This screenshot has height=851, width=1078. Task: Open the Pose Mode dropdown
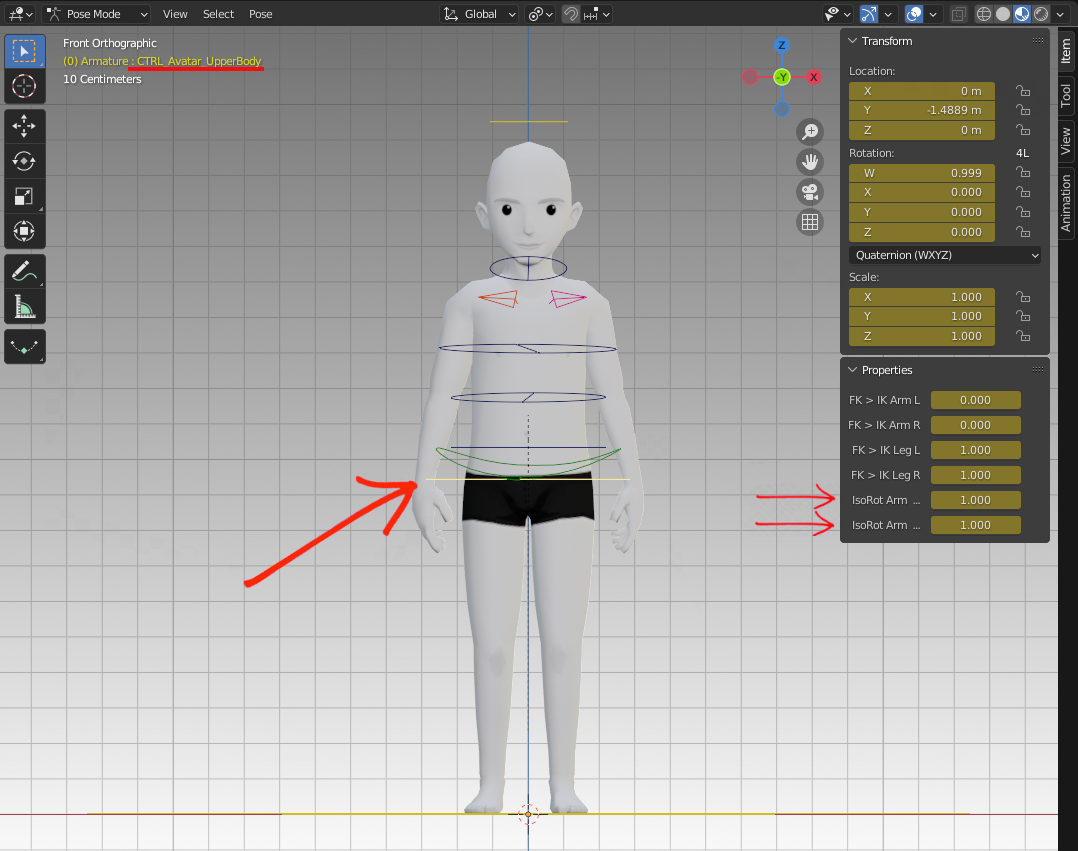[97, 14]
